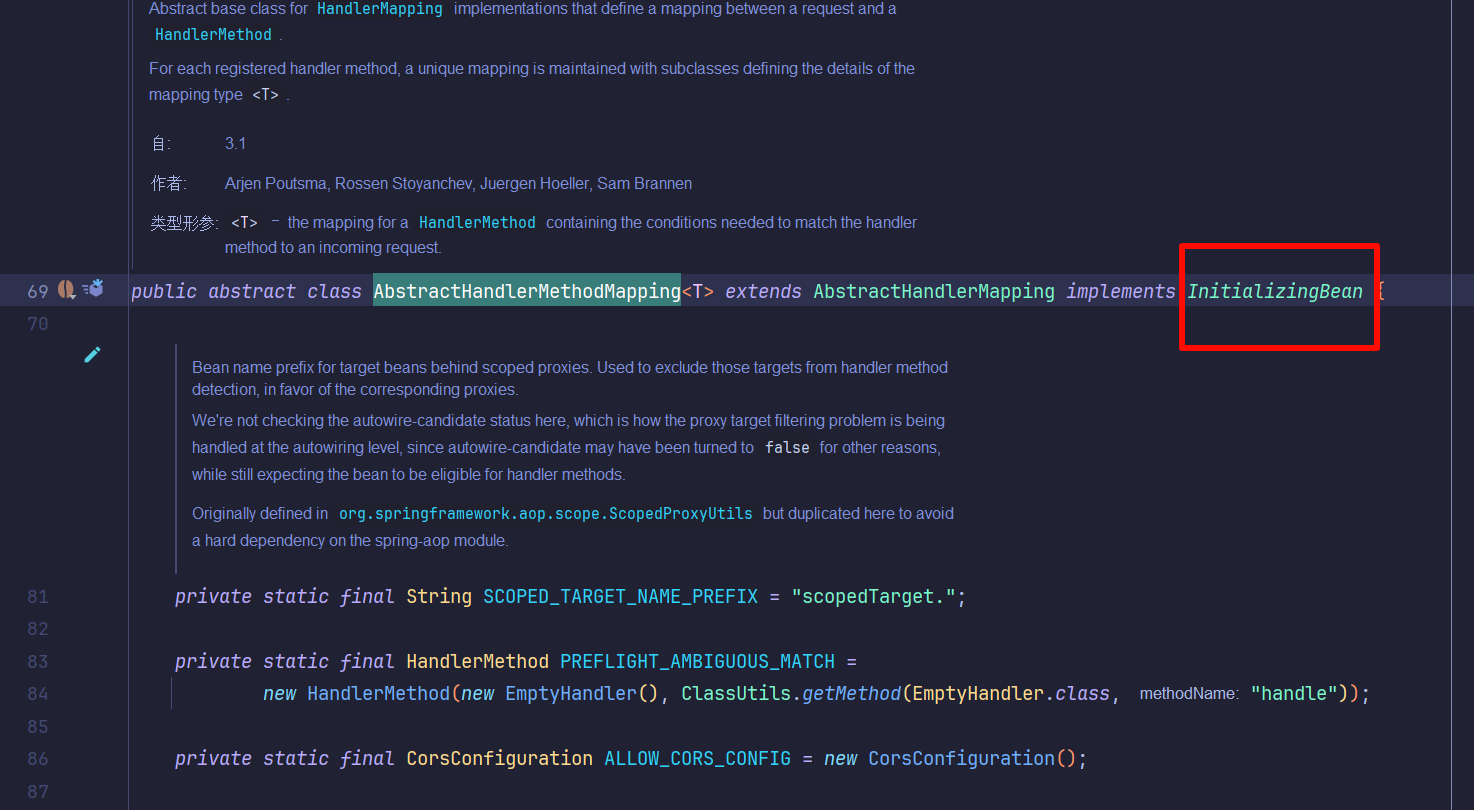The height and width of the screenshot is (810, 1474).
Task: Follow the HandlerMethod link after 'between a request and a'
Action: (x=213, y=34)
